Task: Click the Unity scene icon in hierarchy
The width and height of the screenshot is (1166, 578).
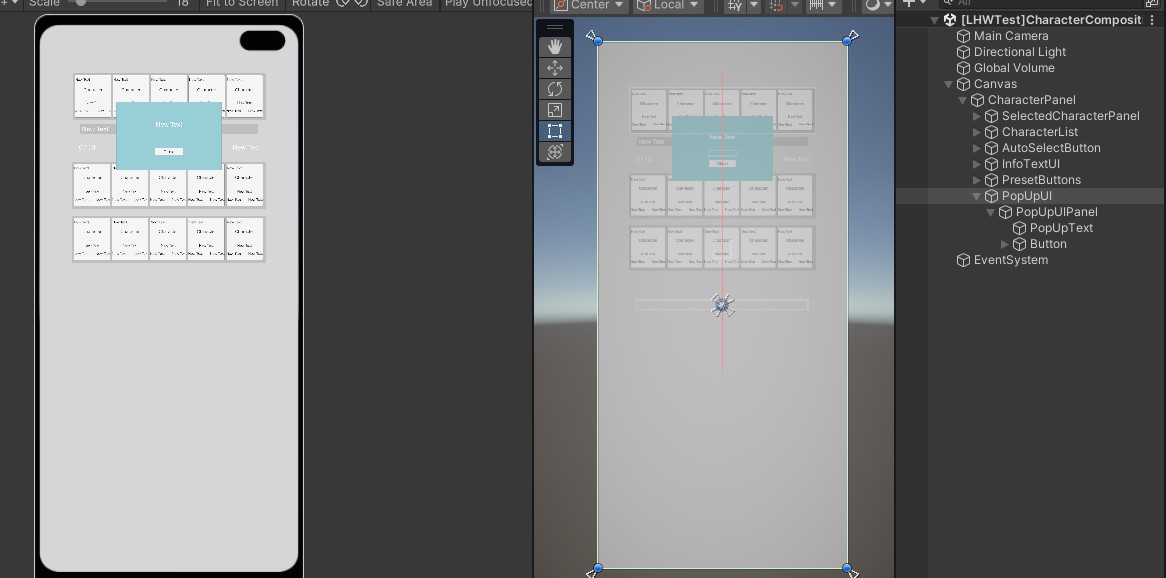Action: (950, 20)
